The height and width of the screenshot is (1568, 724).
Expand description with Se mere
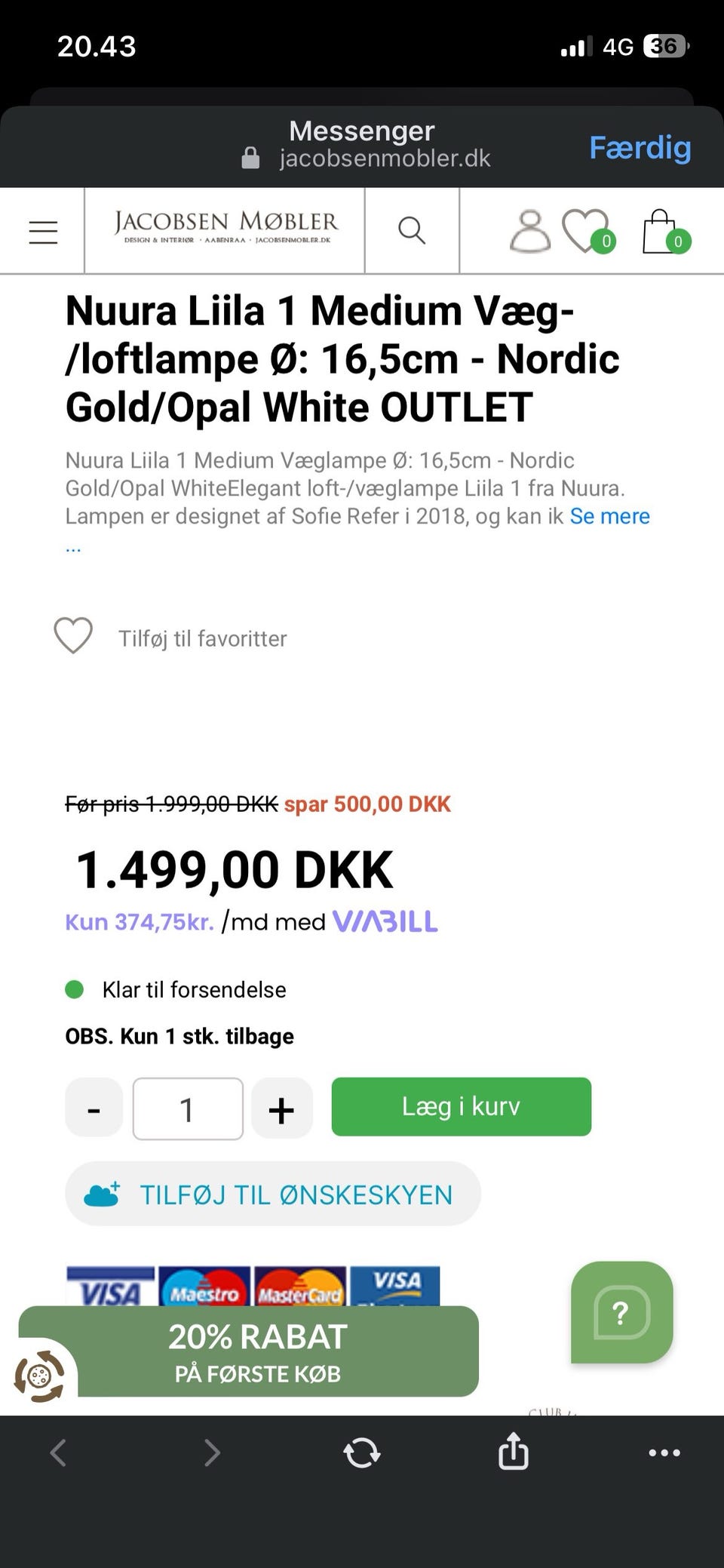tap(609, 516)
